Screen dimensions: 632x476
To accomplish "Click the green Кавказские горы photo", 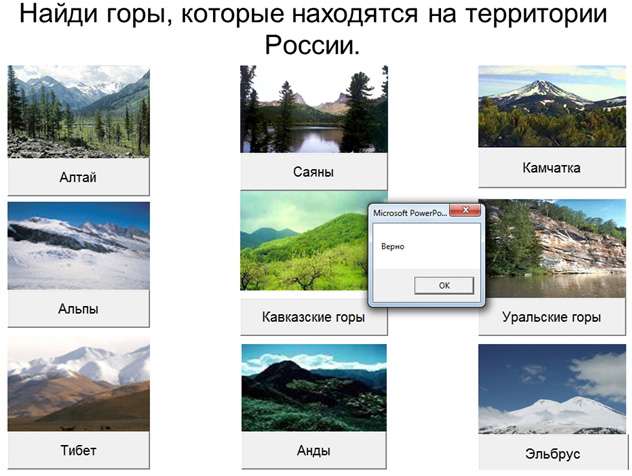I will pos(305,241).
